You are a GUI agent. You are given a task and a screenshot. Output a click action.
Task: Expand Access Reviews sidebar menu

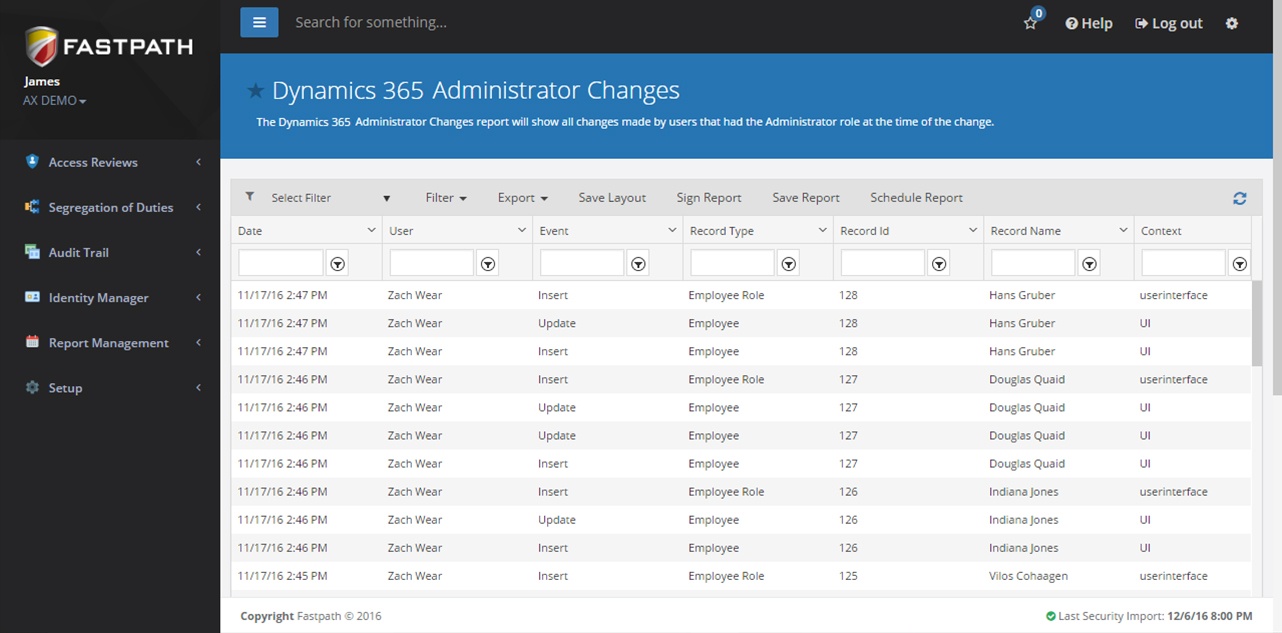click(x=110, y=162)
